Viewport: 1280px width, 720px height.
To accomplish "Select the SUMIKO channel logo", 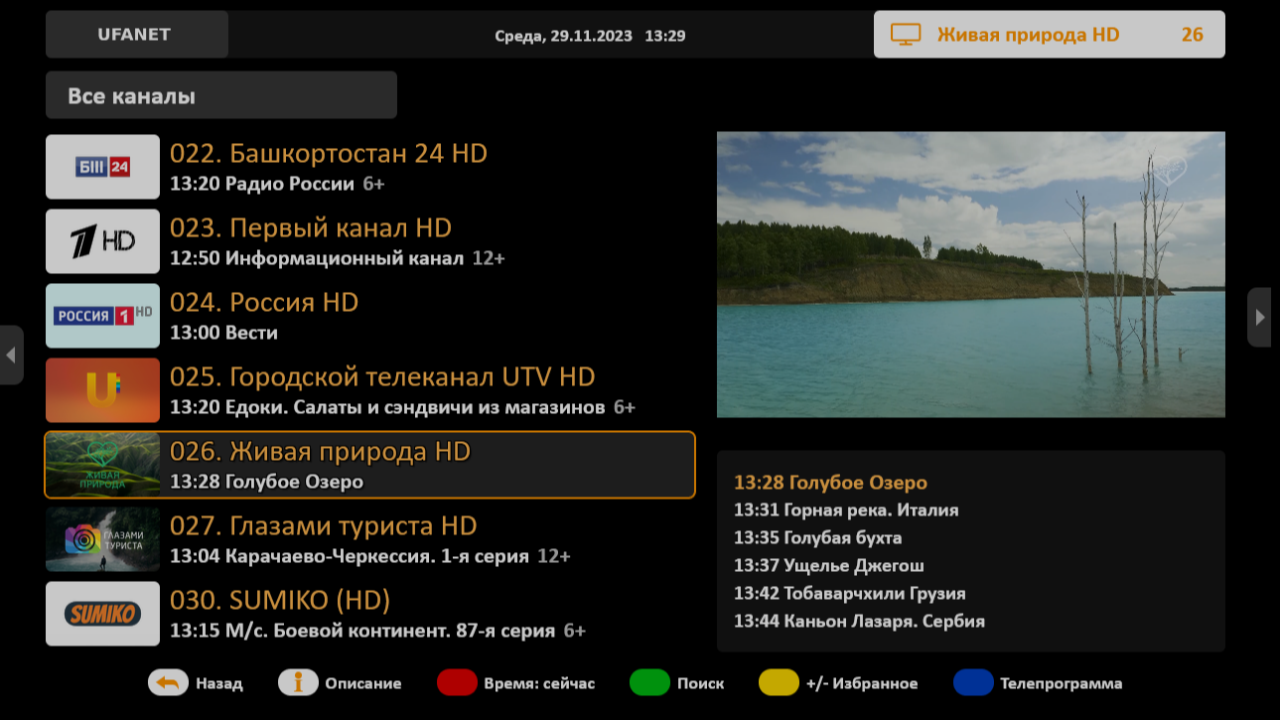I will click(x=102, y=614).
